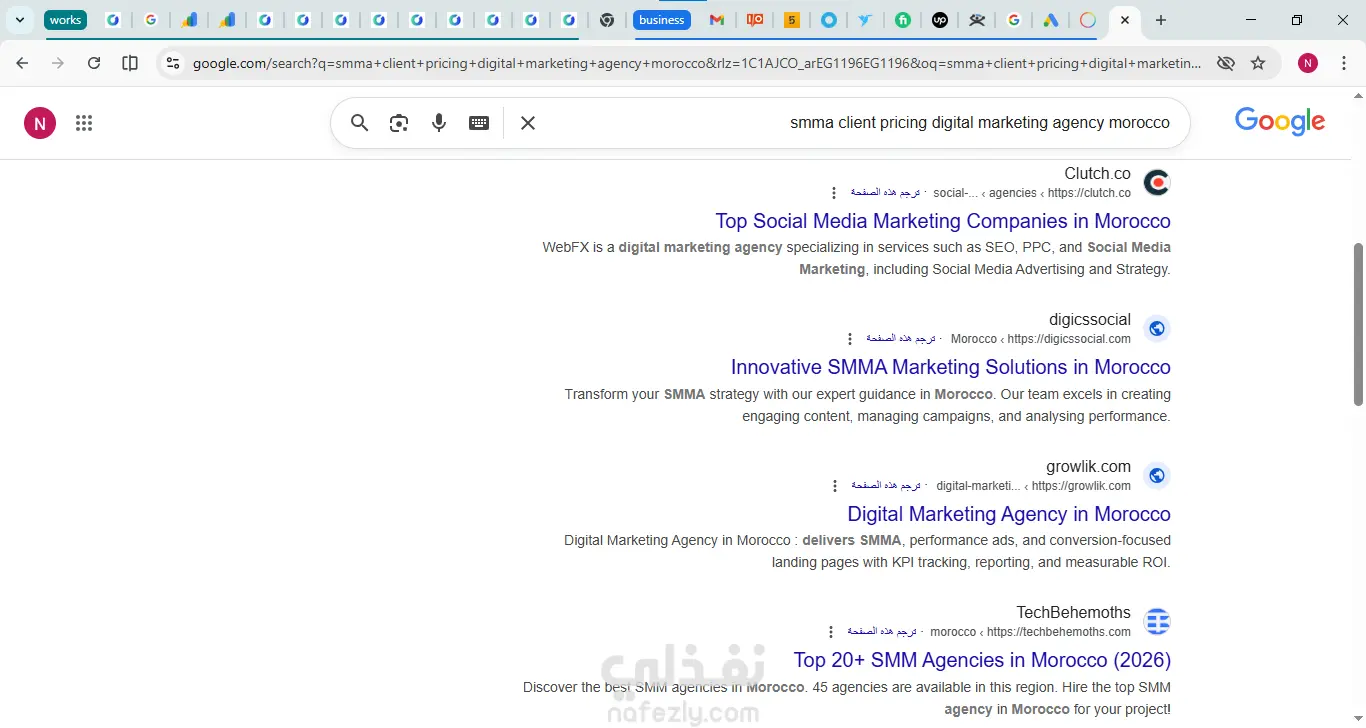Click the 'https://digicssocial.com' breadcrumb URL

coord(1069,339)
